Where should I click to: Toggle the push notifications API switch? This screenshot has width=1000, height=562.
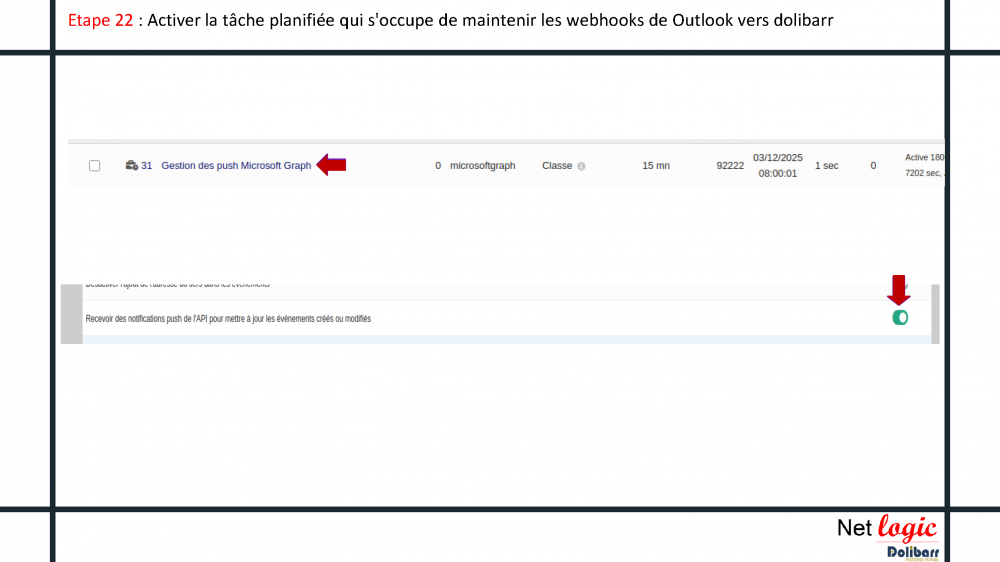900,318
